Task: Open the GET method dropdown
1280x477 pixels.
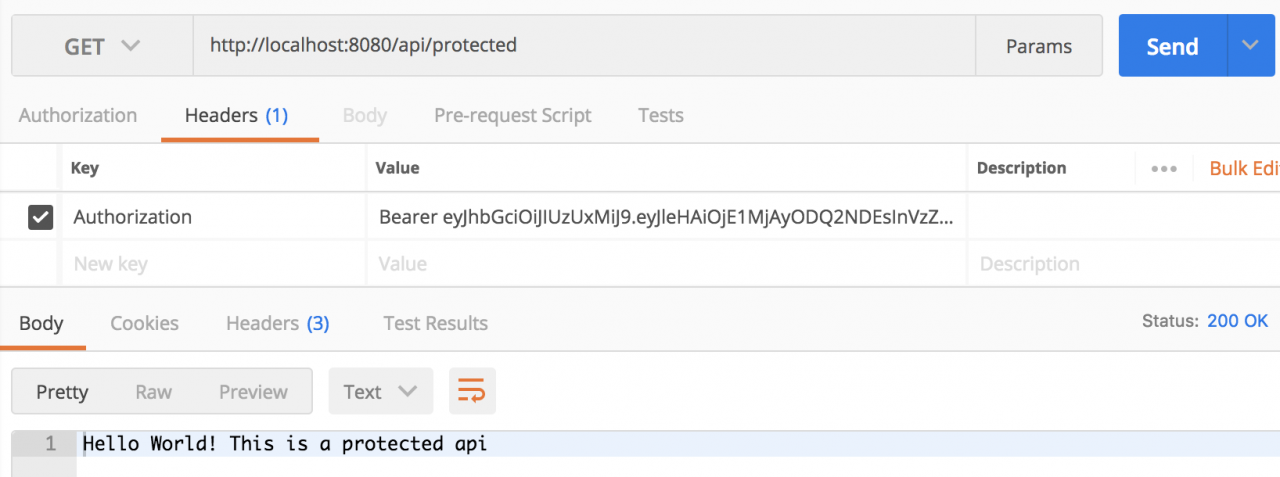Action: pos(102,46)
